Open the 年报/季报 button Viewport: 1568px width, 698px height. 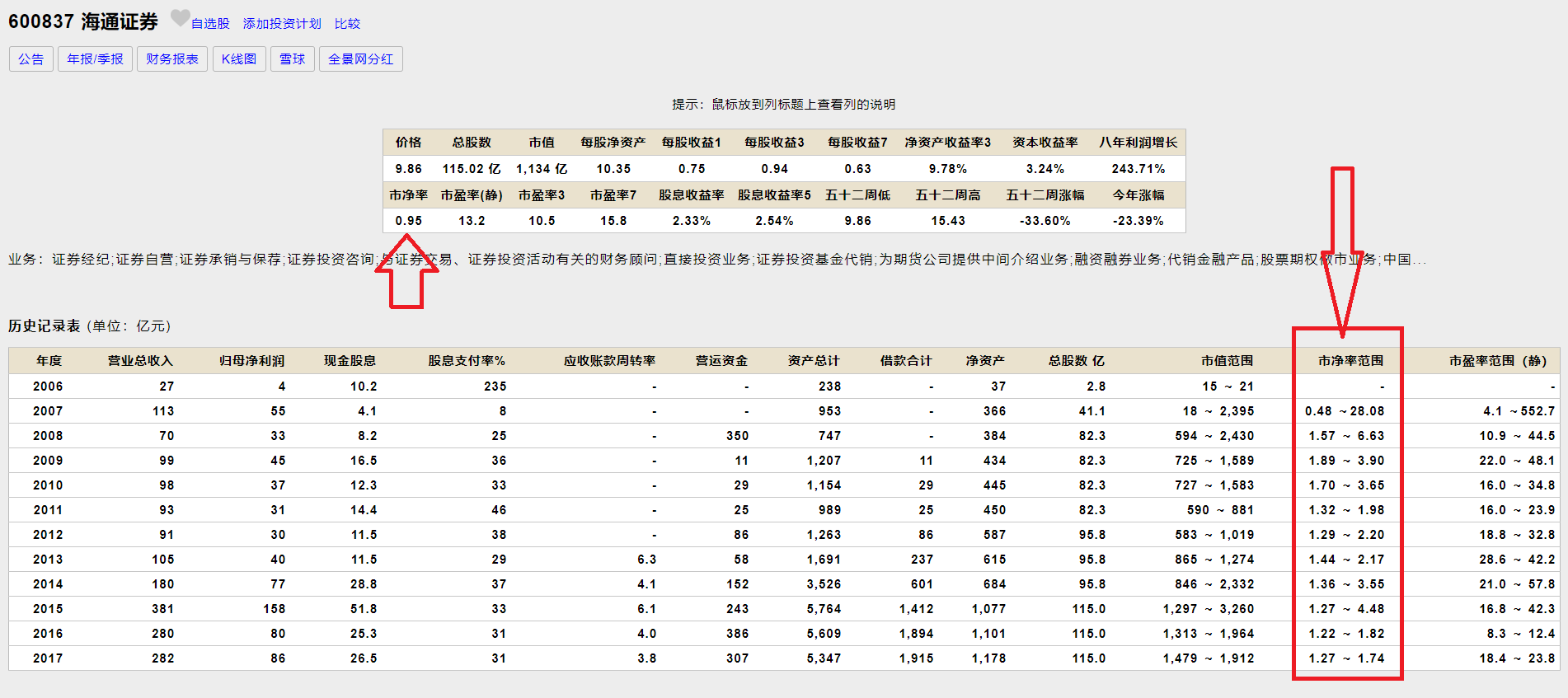pyautogui.click(x=95, y=59)
